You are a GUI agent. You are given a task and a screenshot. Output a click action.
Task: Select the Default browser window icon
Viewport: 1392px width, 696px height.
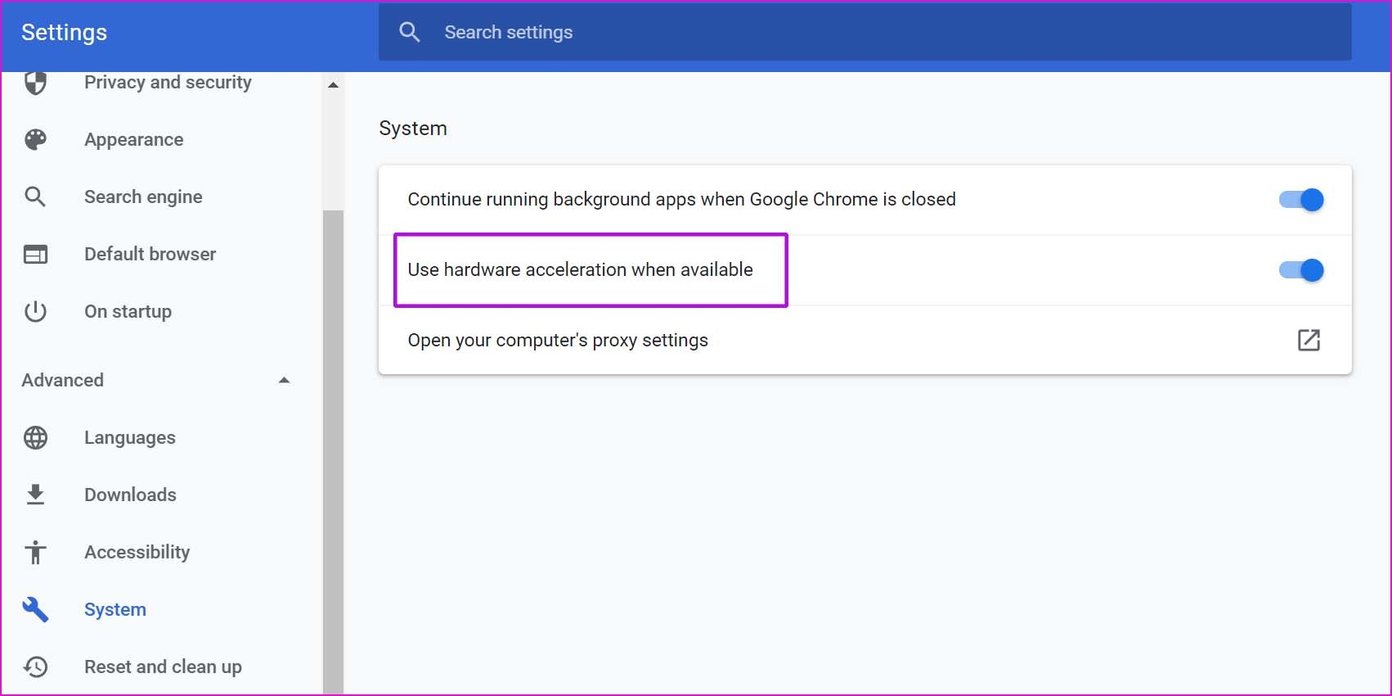click(x=35, y=254)
